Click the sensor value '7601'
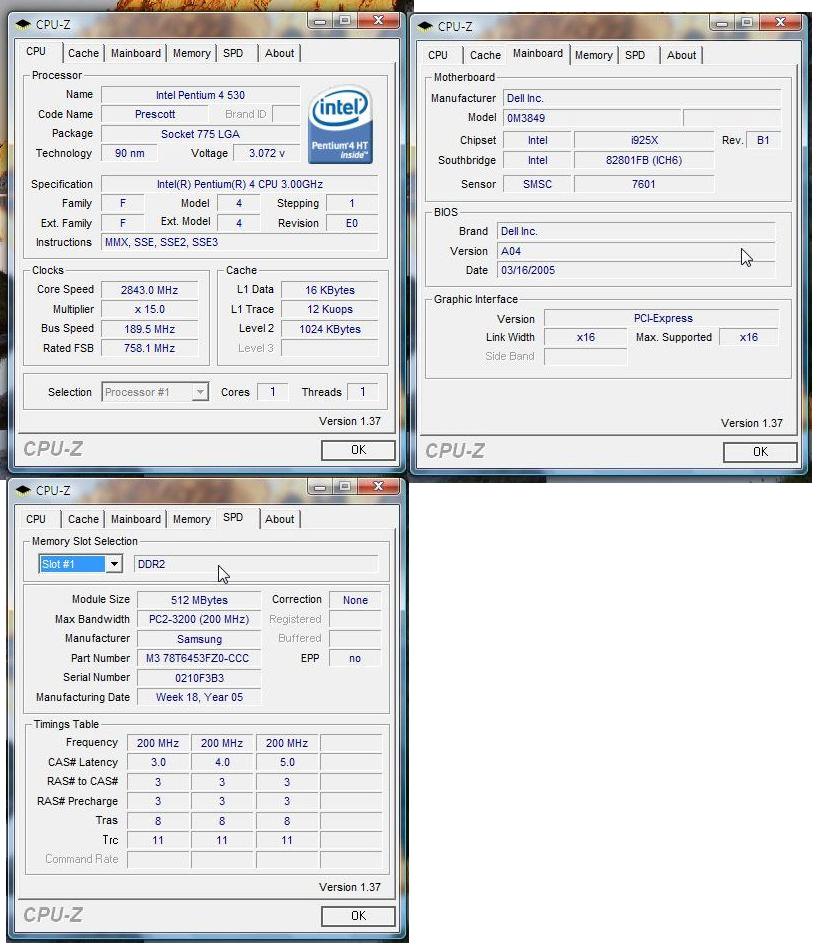 pyautogui.click(x=644, y=184)
